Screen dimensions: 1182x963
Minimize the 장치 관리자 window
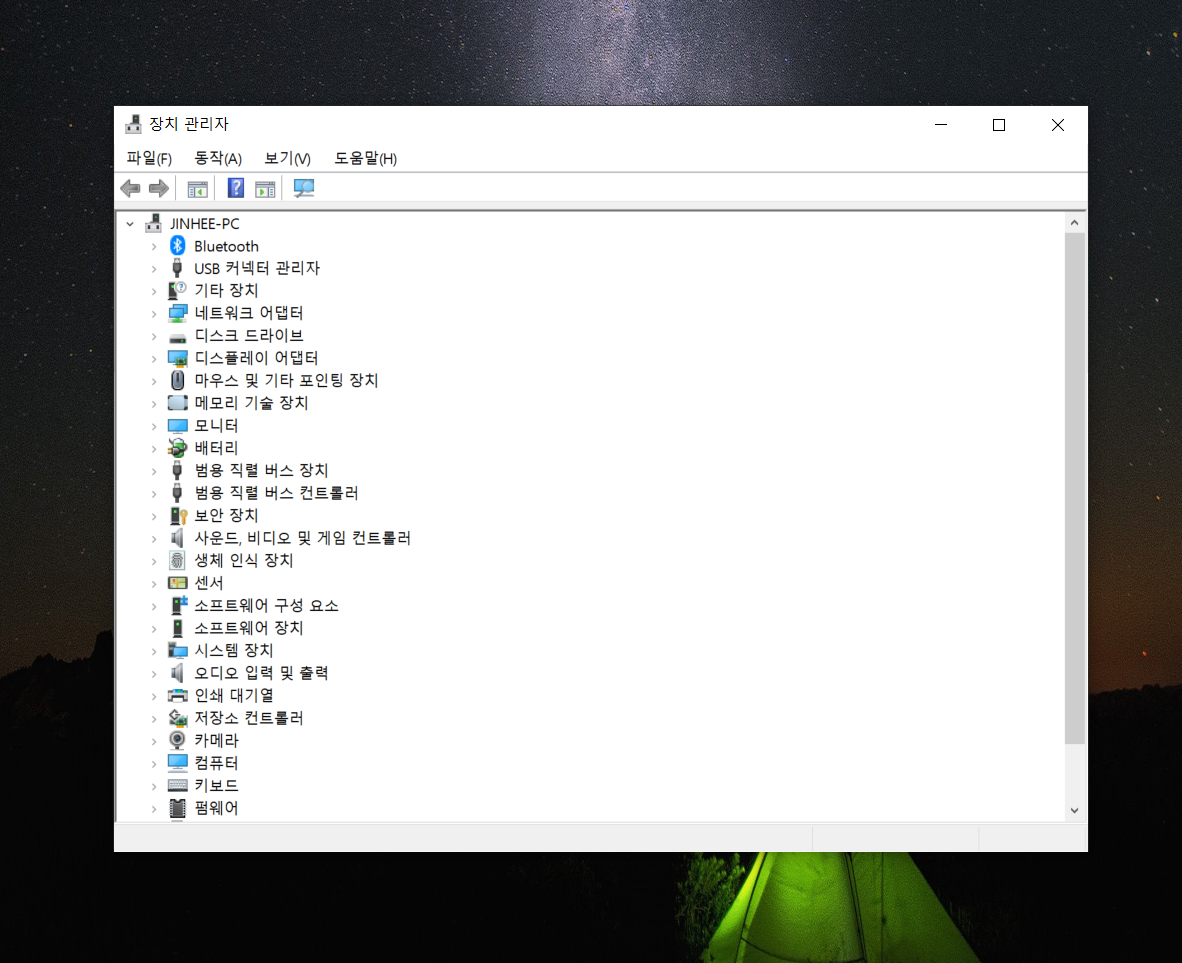tap(941, 124)
